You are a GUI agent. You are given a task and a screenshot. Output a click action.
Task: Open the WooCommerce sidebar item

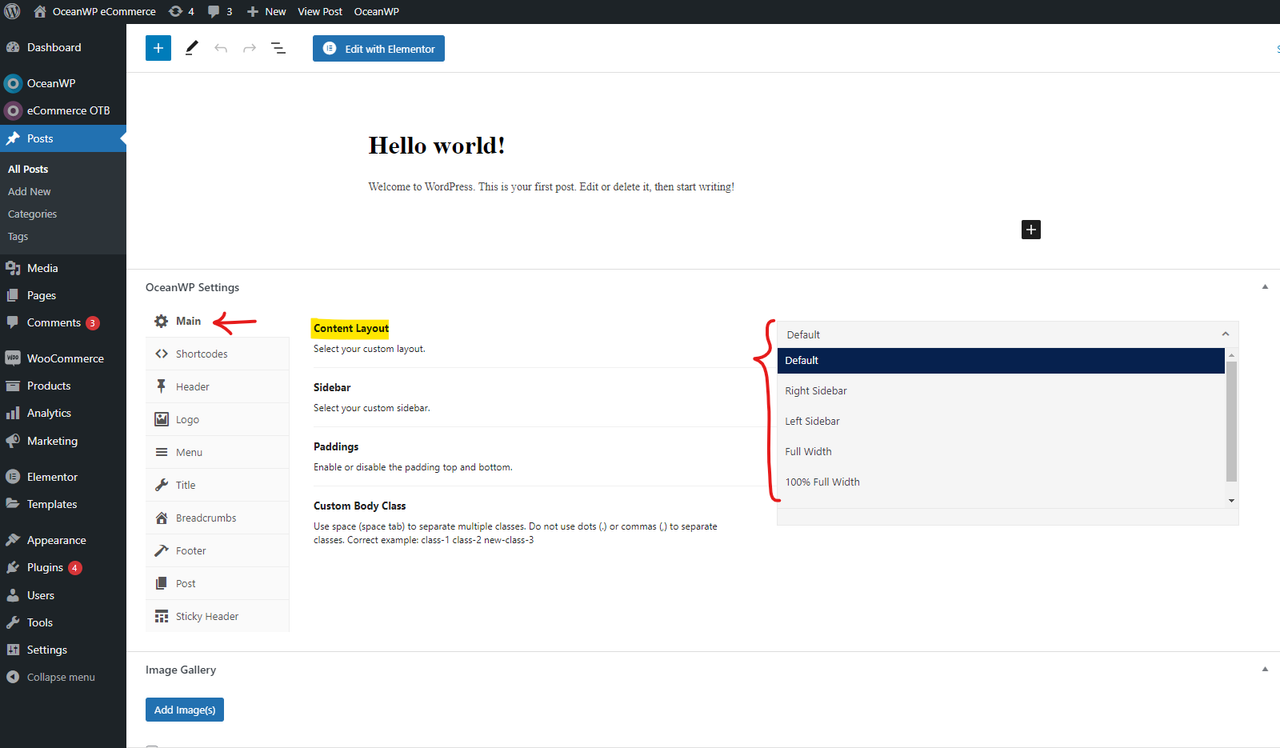click(63, 358)
